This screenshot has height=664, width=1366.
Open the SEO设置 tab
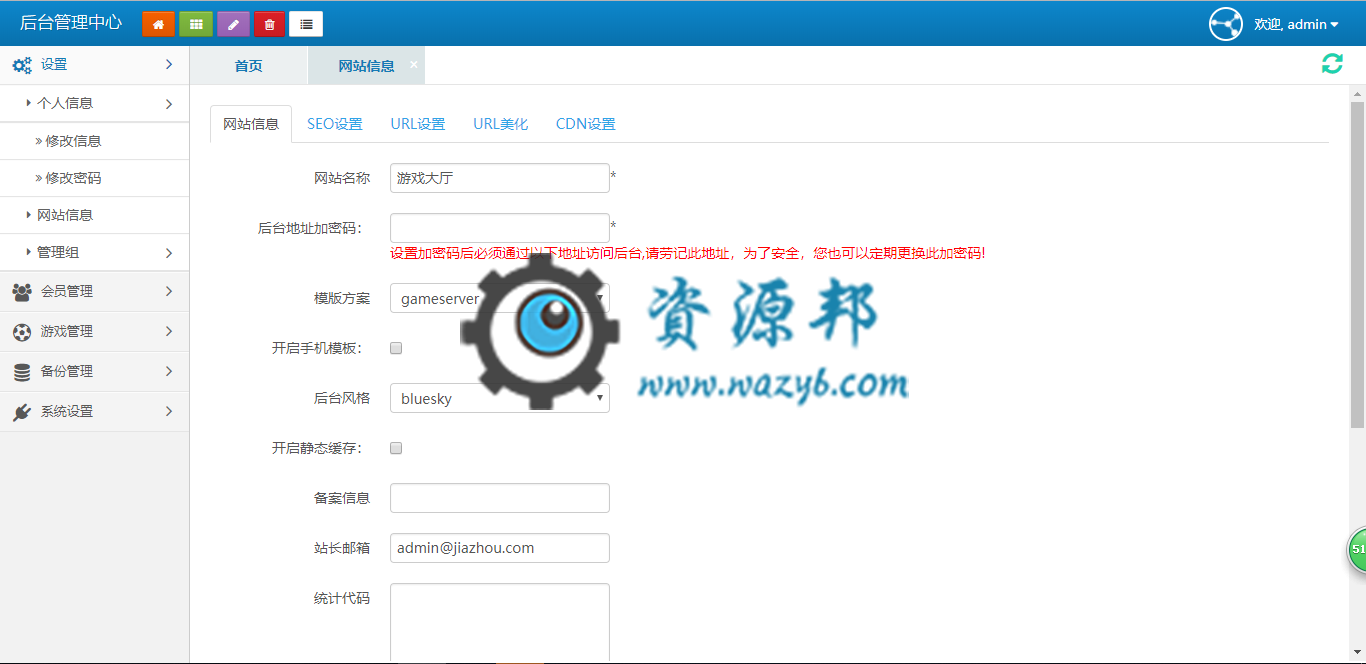click(x=334, y=124)
